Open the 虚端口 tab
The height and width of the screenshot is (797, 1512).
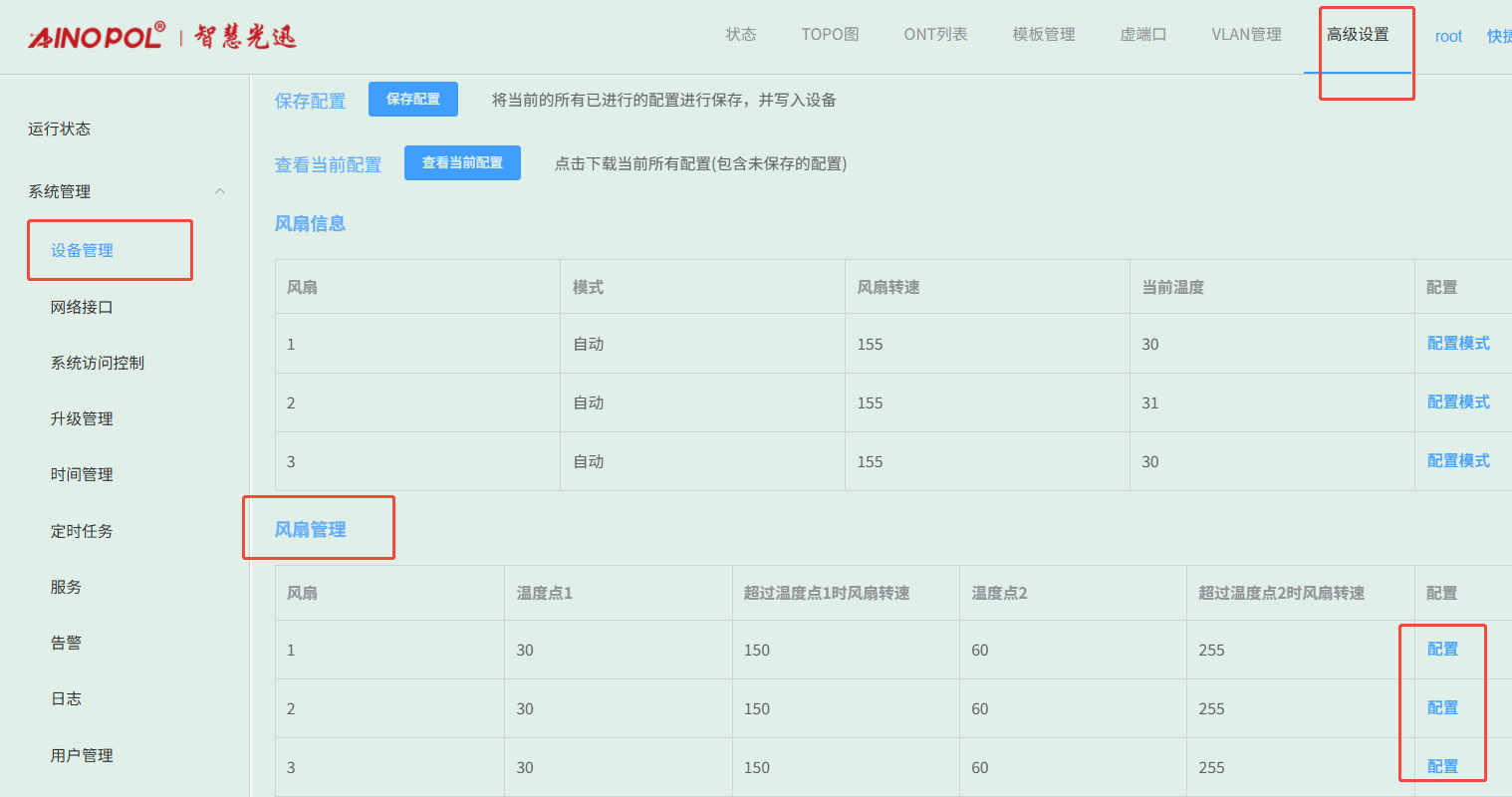coord(1142,35)
